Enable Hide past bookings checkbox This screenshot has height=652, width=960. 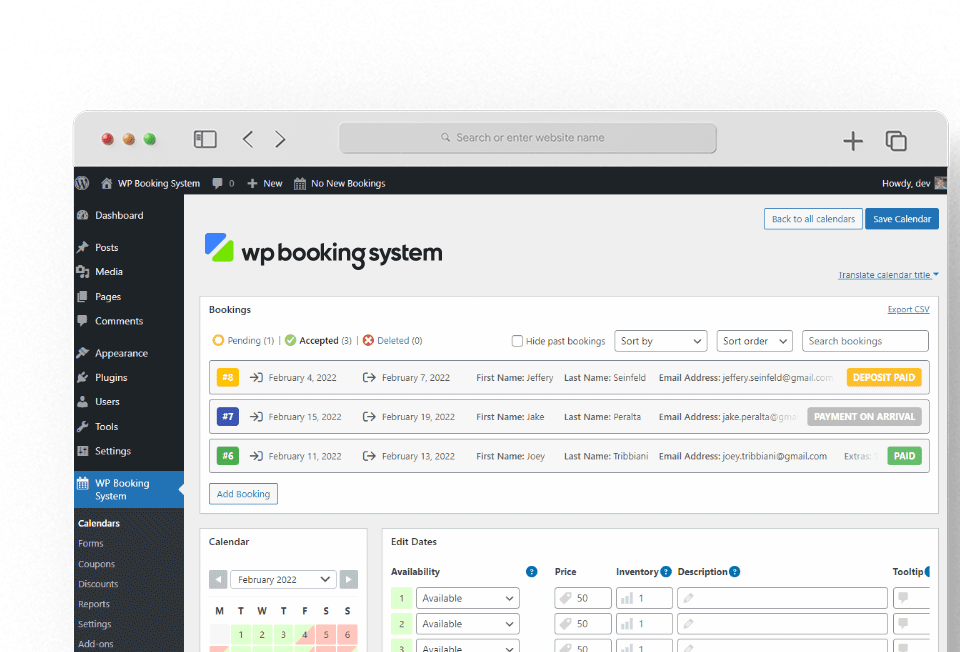point(517,341)
